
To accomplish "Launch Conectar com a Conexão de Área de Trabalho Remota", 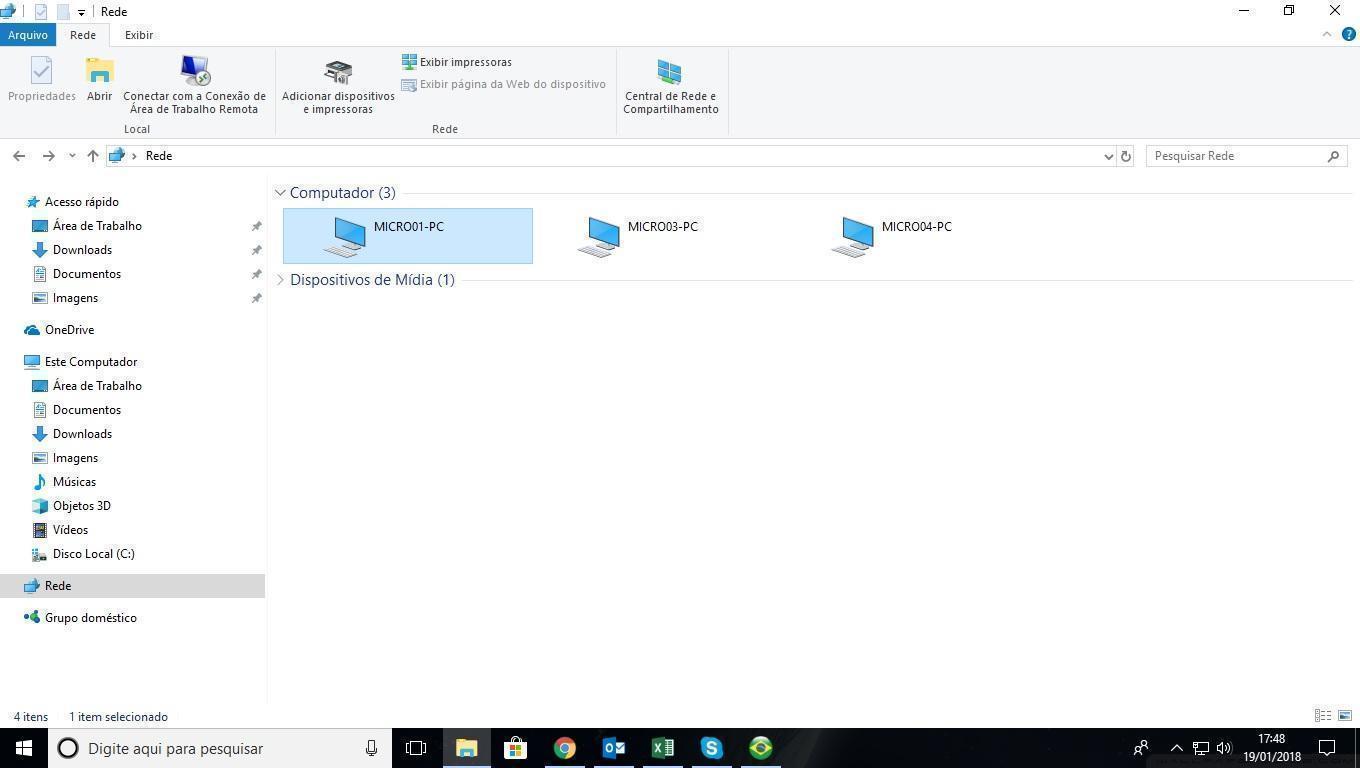I will point(194,85).
